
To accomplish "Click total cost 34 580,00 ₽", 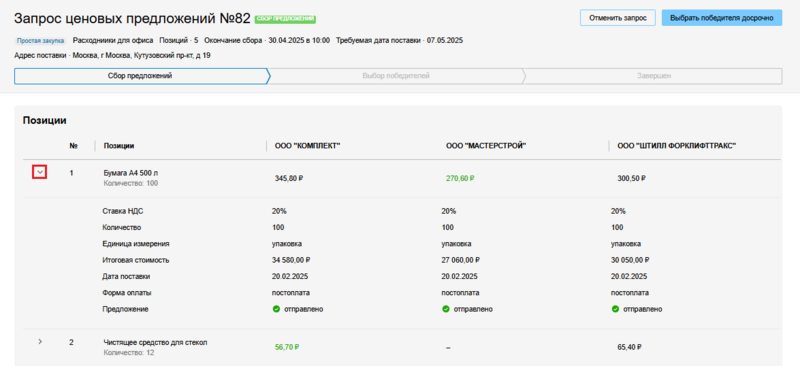I will coord(291,260).
